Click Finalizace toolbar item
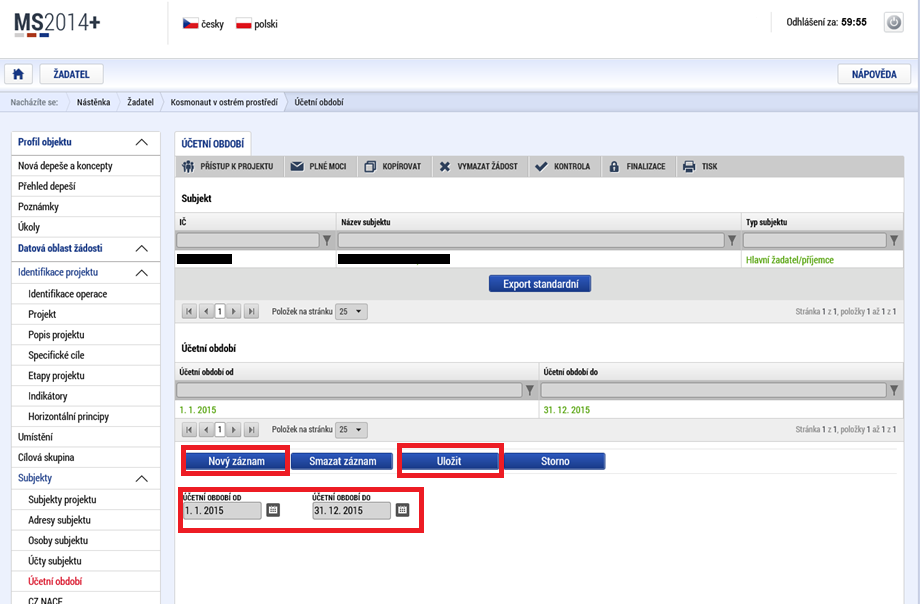920x604 pixels. [x=638, y=167]
